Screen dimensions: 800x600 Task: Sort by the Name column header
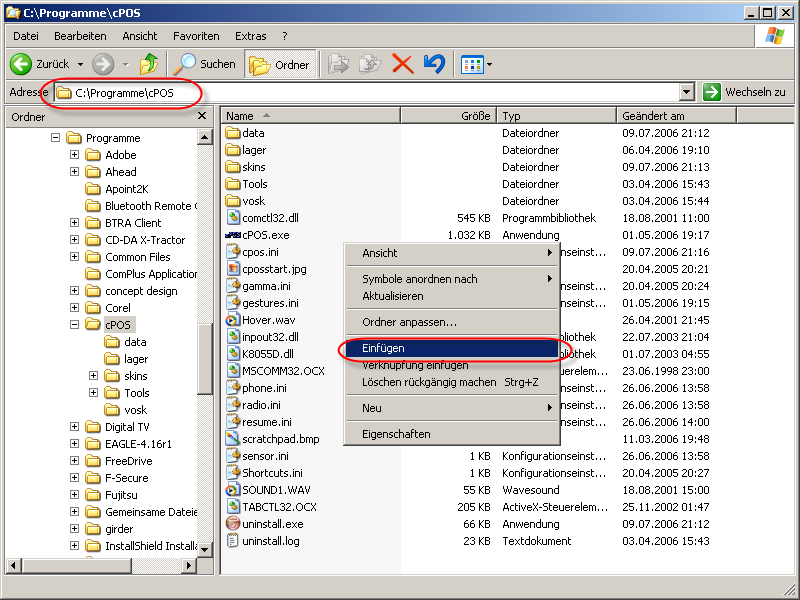click(x=311, y=116)
